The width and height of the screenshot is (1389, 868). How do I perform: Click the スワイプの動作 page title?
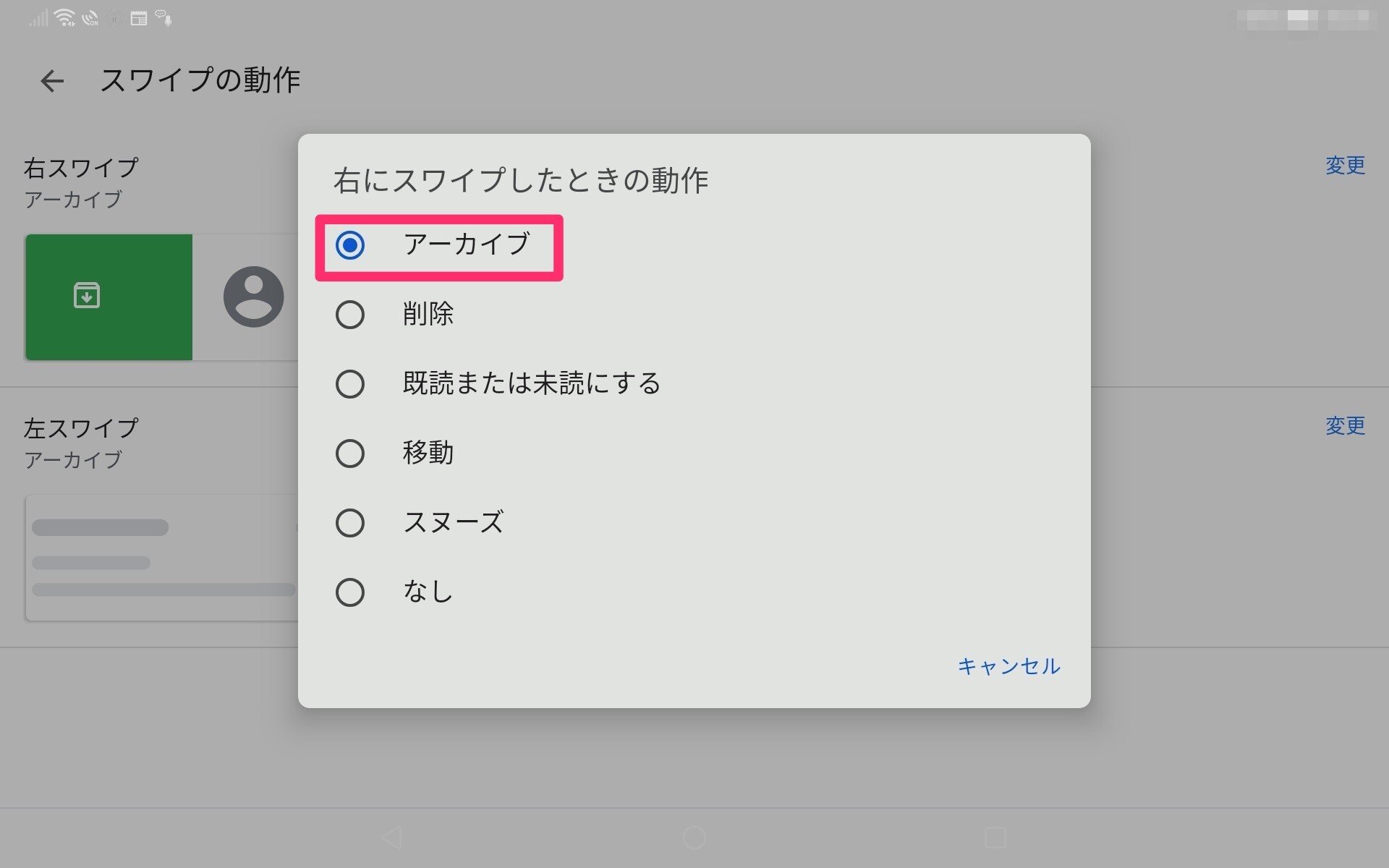pyautogui.click(x=200, y=80)
